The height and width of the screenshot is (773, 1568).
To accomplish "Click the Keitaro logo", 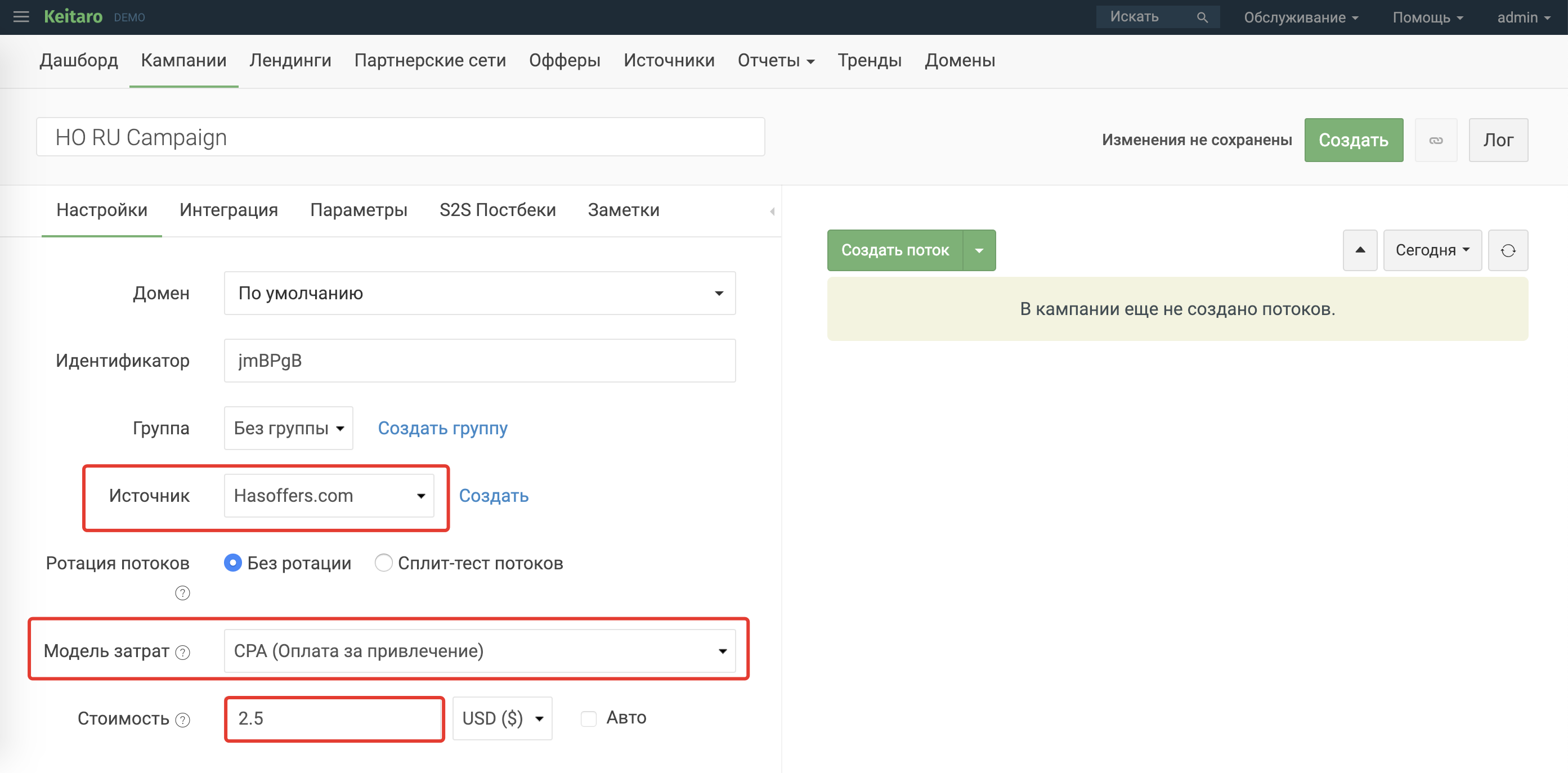I will pos(73,16).
